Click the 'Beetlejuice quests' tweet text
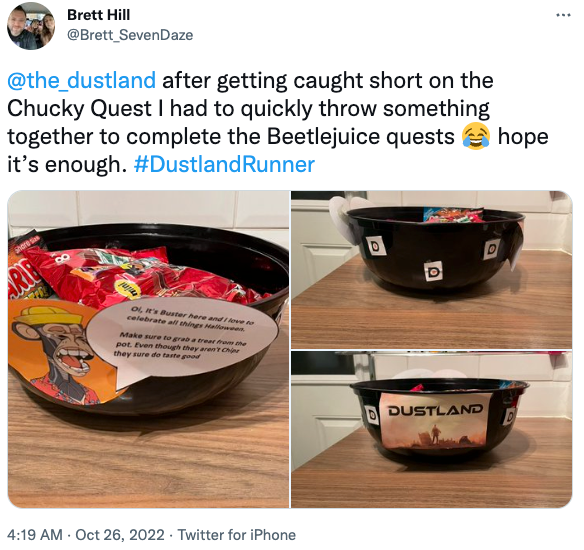This screenshot has width=584, height=550. [361, 136]
